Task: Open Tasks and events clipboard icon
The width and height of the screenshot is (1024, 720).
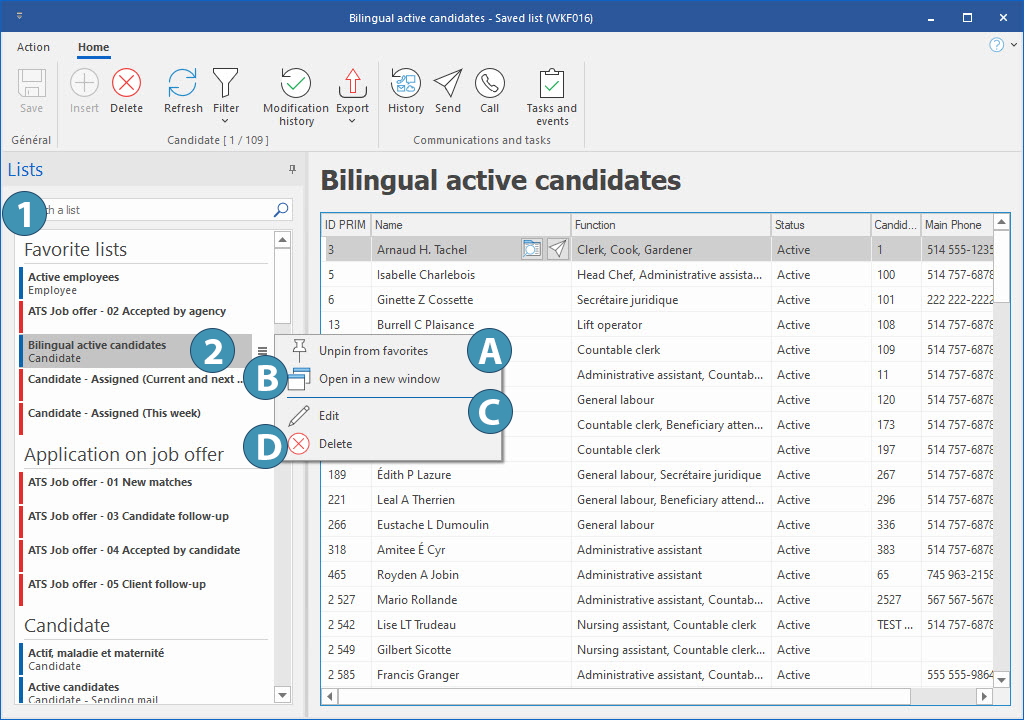Action: point(552,84)
